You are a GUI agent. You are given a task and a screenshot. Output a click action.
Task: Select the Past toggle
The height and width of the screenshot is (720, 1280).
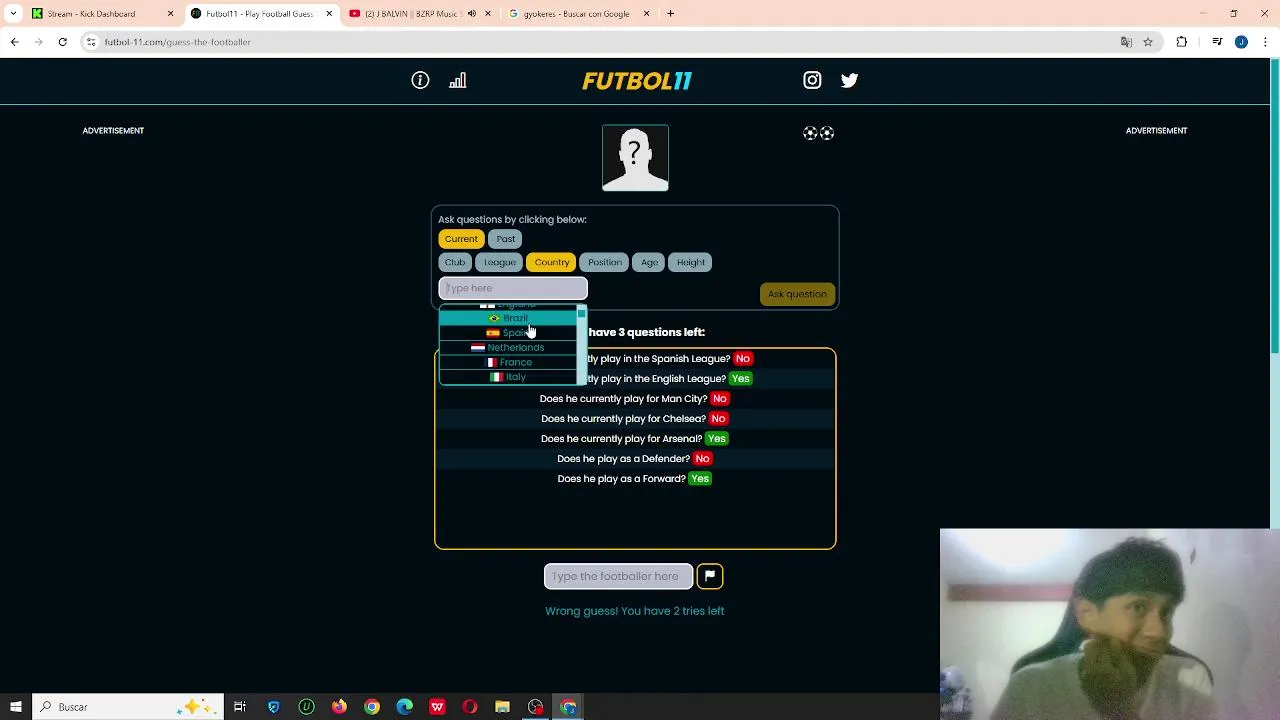tap(506, 239)
